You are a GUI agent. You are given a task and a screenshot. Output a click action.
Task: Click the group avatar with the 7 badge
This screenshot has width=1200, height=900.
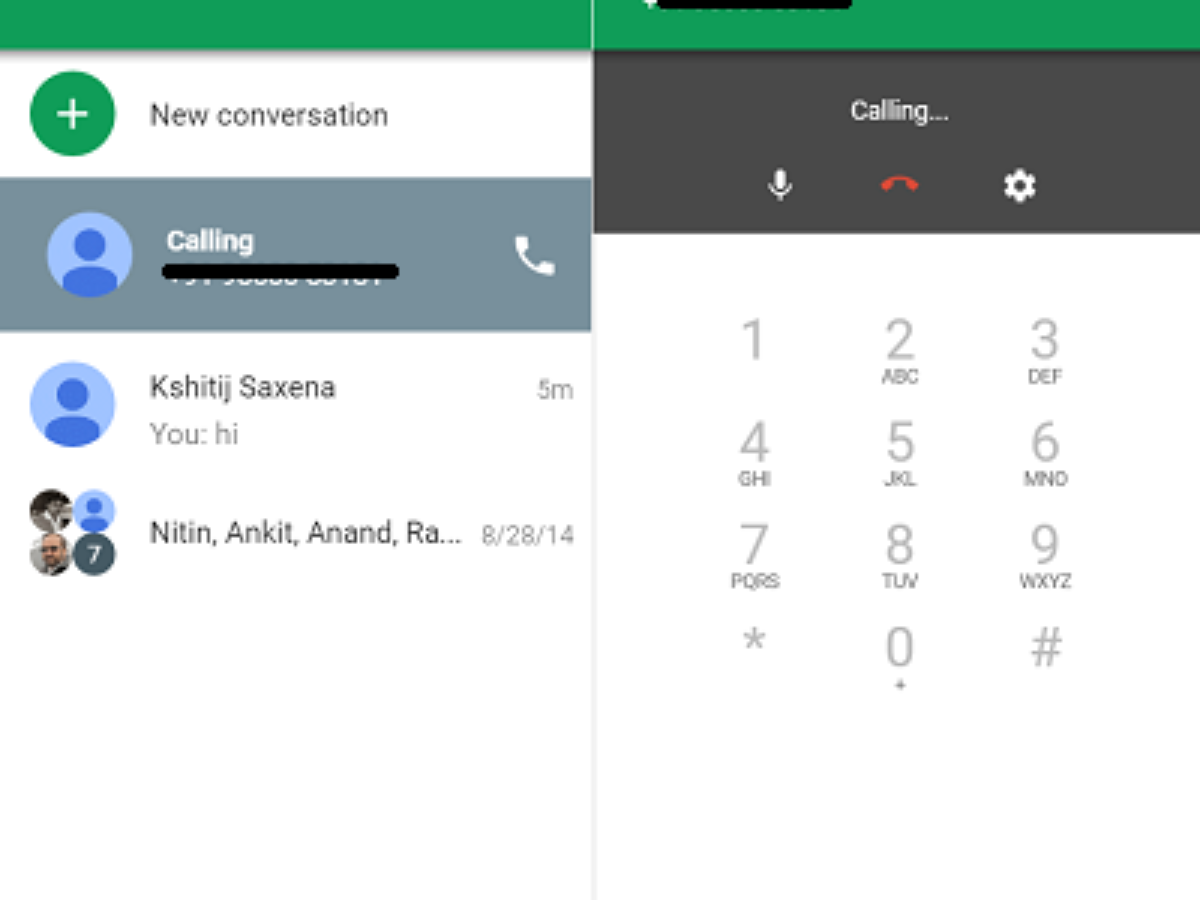pos(73,533)
